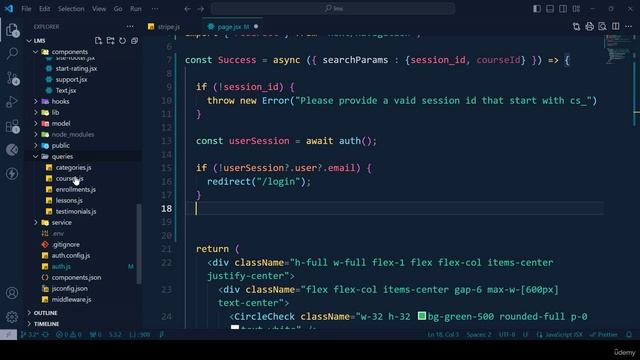Image resolution: width=640 pixels, height=360 pixels.
Task: Collapse all folders in explorer
Action: (x=134, y=41)
